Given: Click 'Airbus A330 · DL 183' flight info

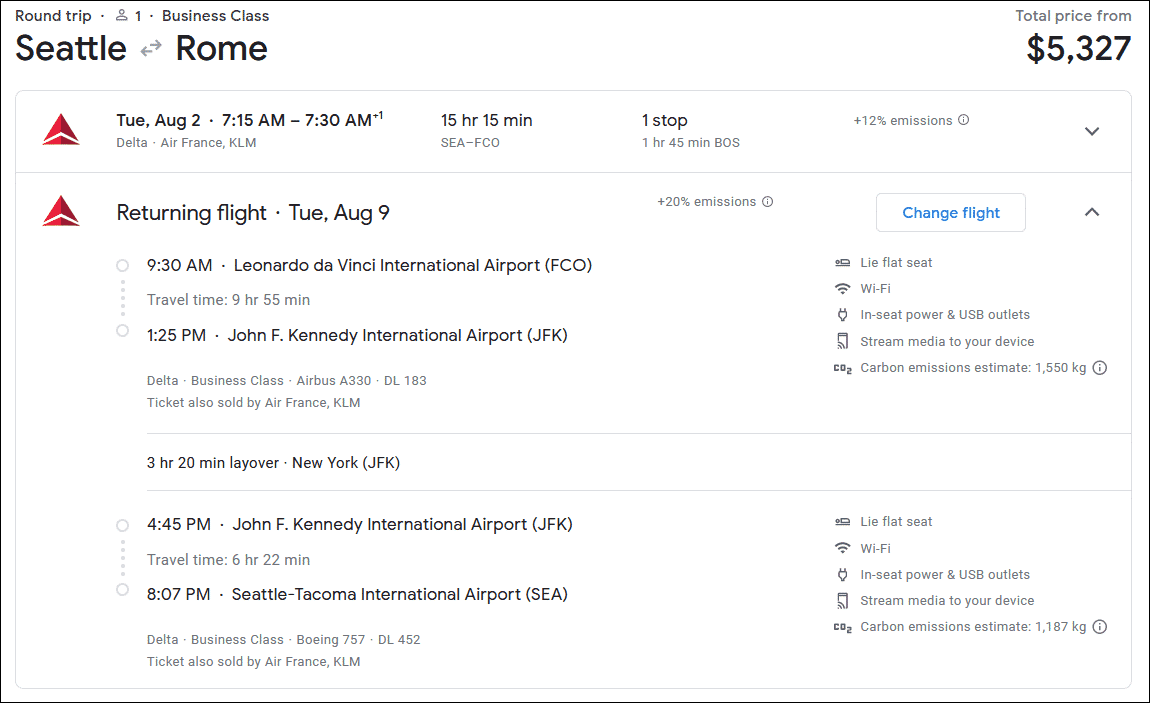Looking at the screenshot, I should coord(362,380).
